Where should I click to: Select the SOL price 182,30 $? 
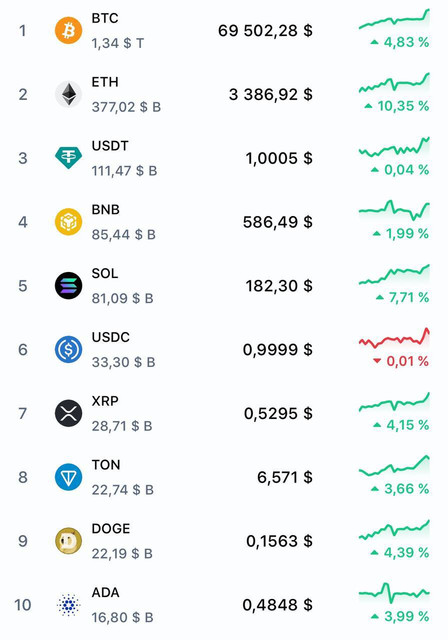[279, 286]
